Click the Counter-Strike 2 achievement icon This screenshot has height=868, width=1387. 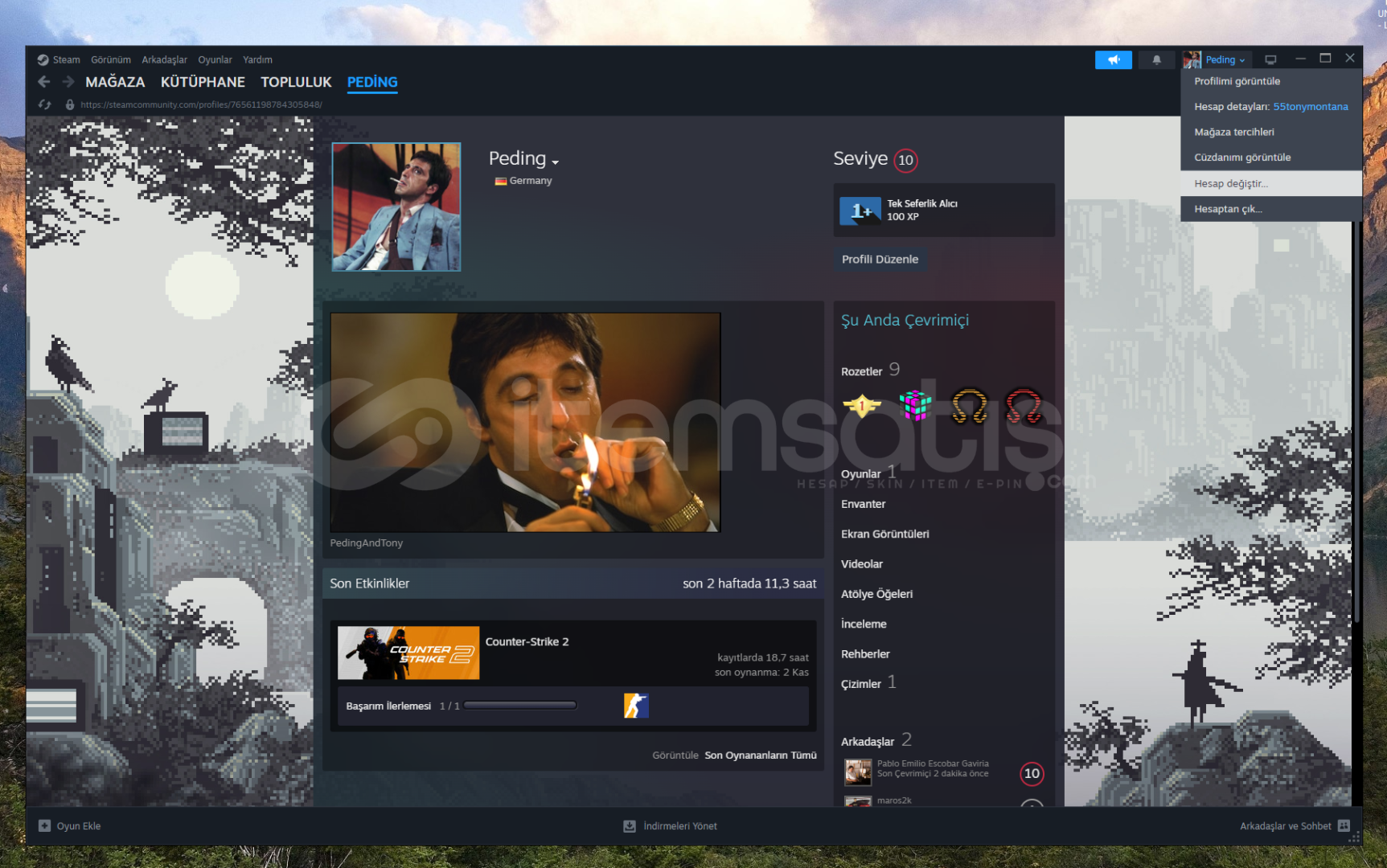click(636, 706)
